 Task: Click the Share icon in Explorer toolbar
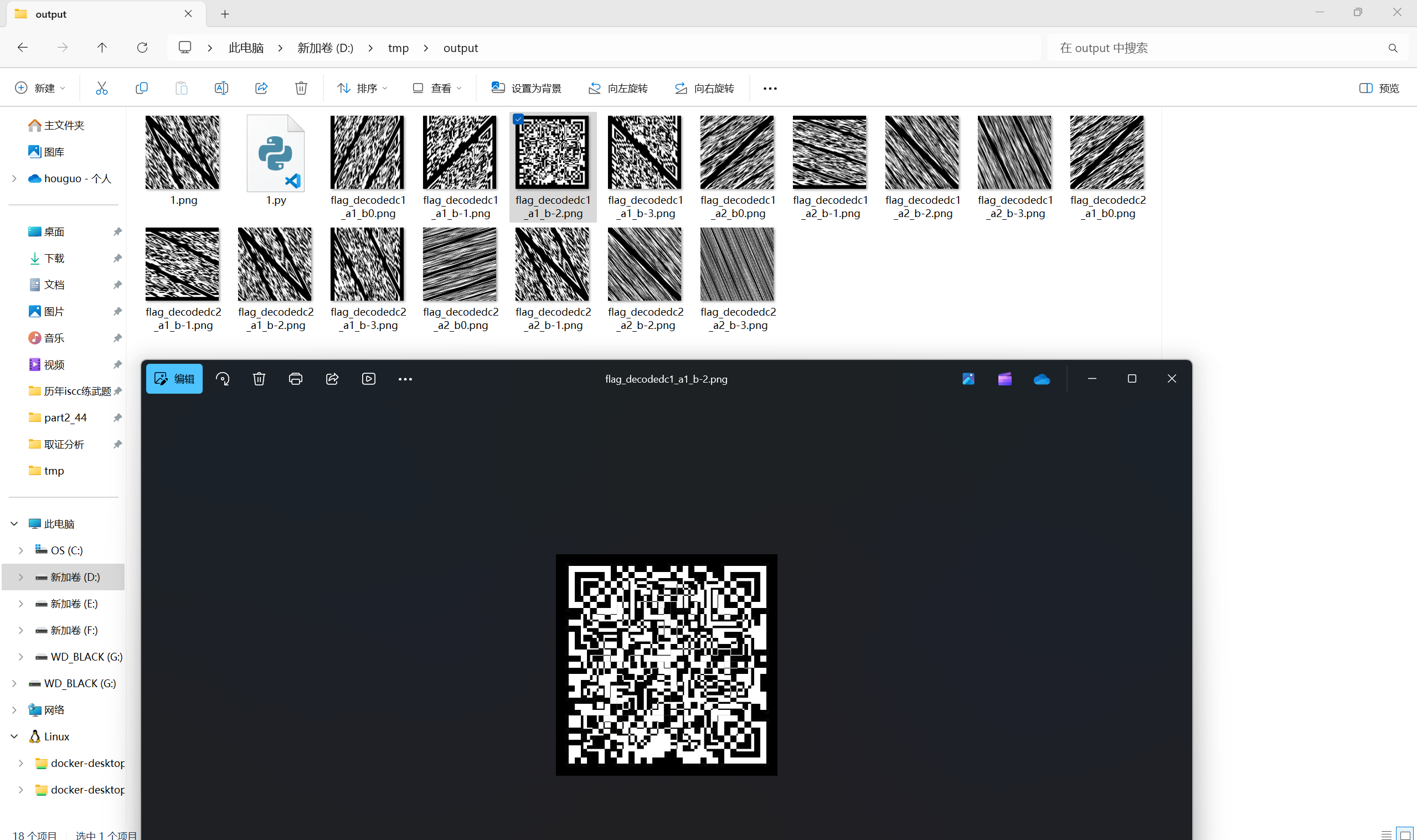coord(261,87)
